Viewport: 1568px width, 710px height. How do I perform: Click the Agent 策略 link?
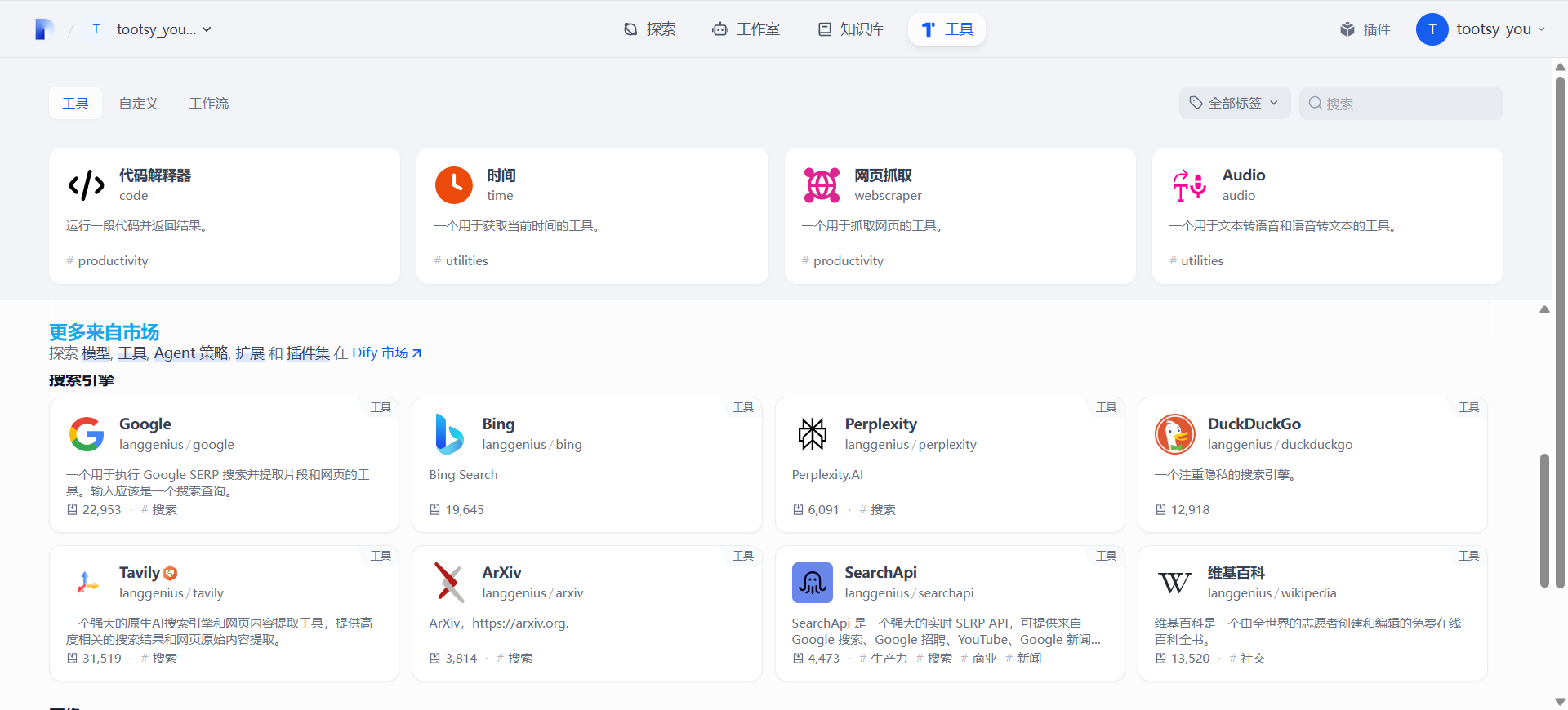click(x=191, y=353)
